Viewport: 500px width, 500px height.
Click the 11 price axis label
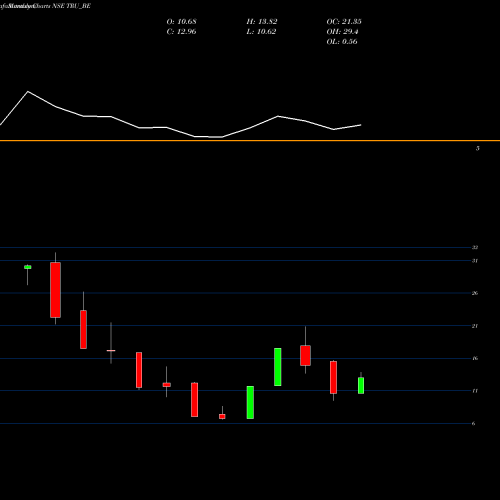[475, 391]
